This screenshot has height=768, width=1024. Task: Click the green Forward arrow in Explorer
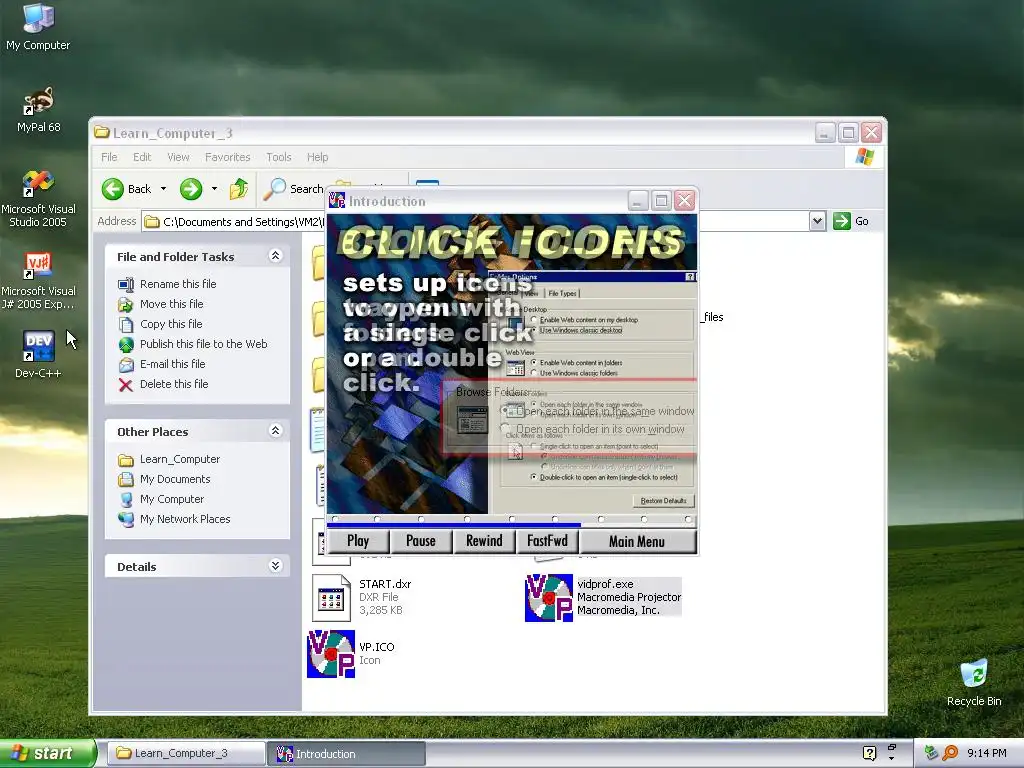coord(191,189)
